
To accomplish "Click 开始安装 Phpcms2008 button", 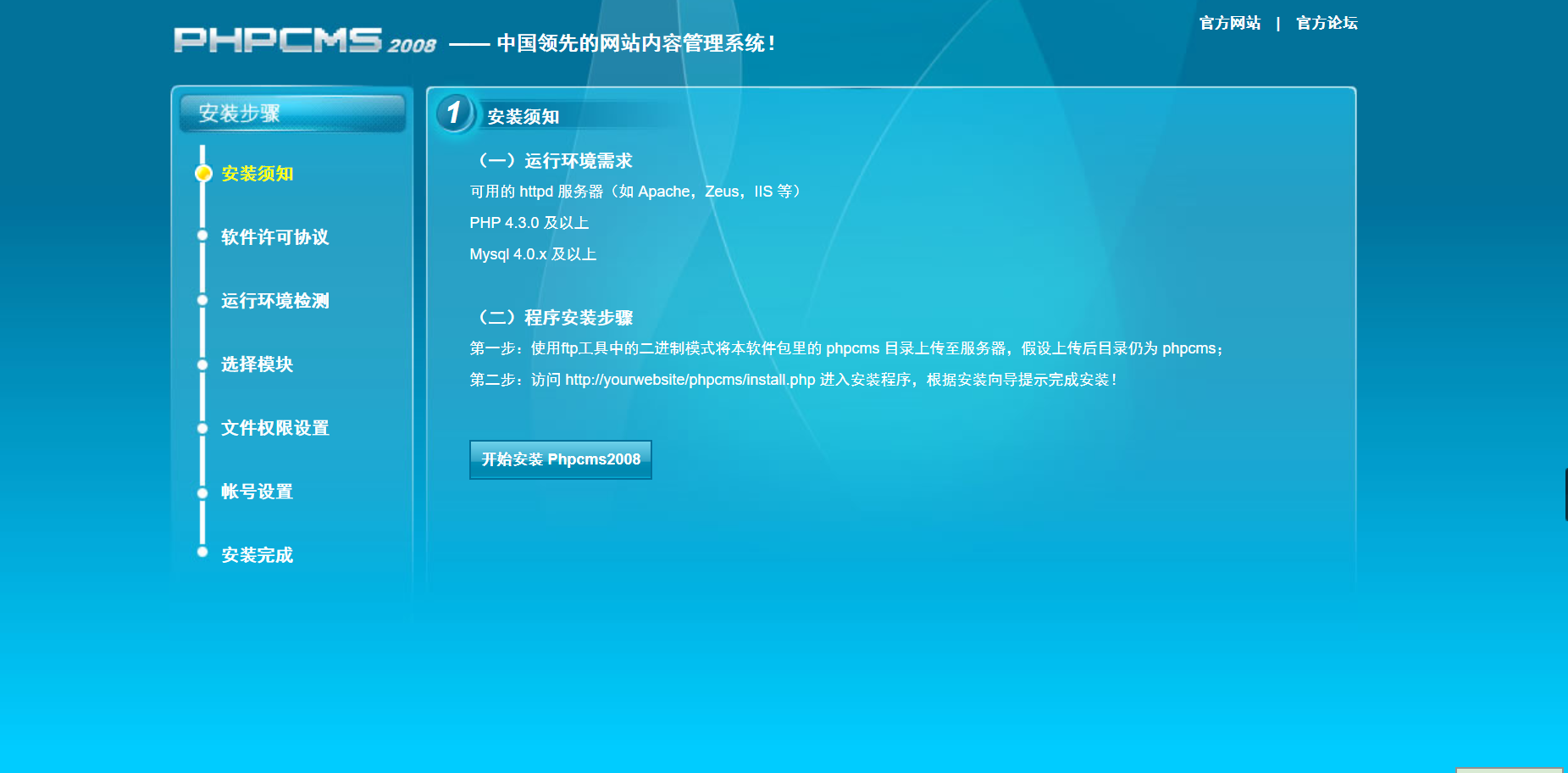I will [x=560, y=459].
